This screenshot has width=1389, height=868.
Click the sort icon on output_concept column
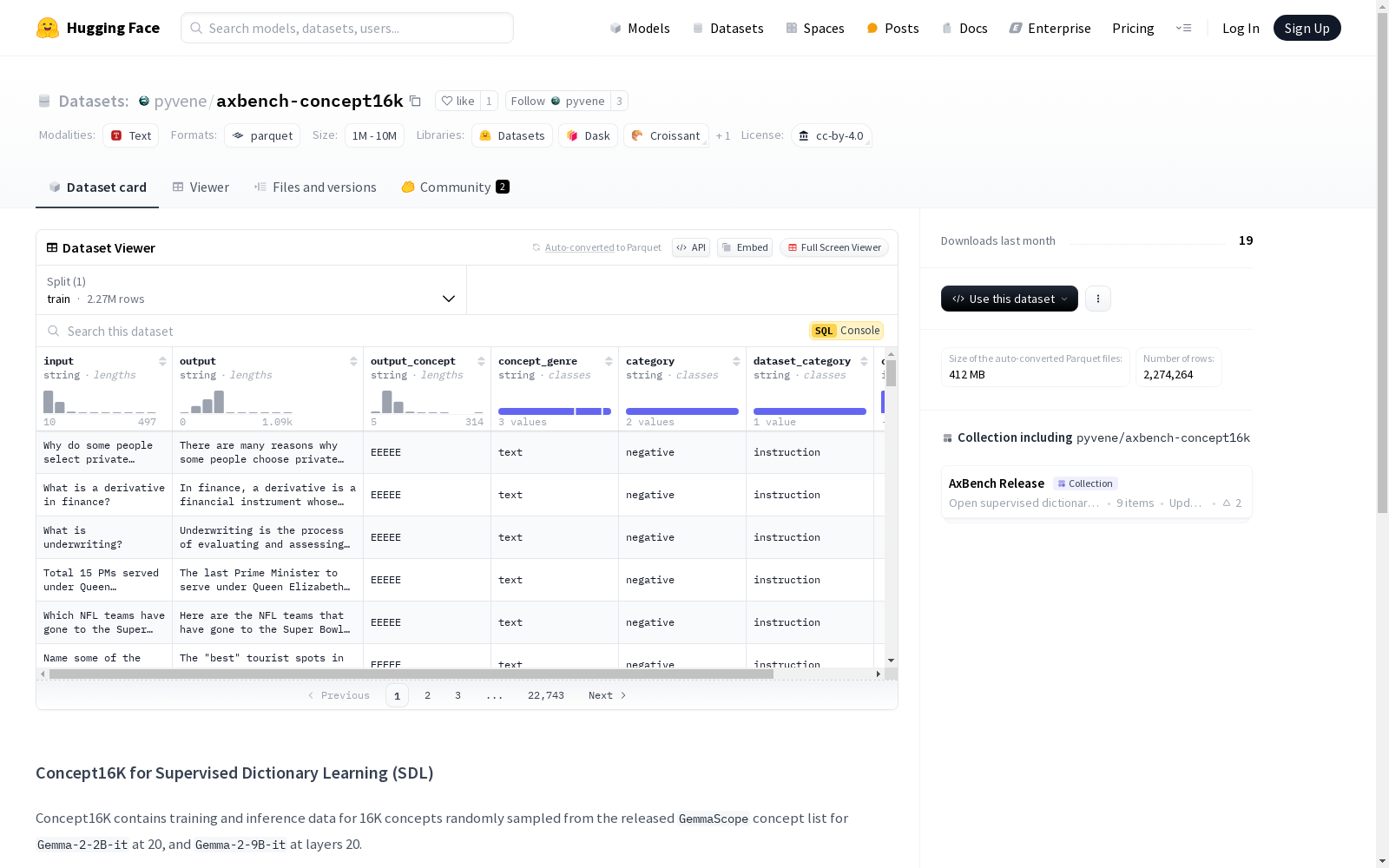(481, 361)
